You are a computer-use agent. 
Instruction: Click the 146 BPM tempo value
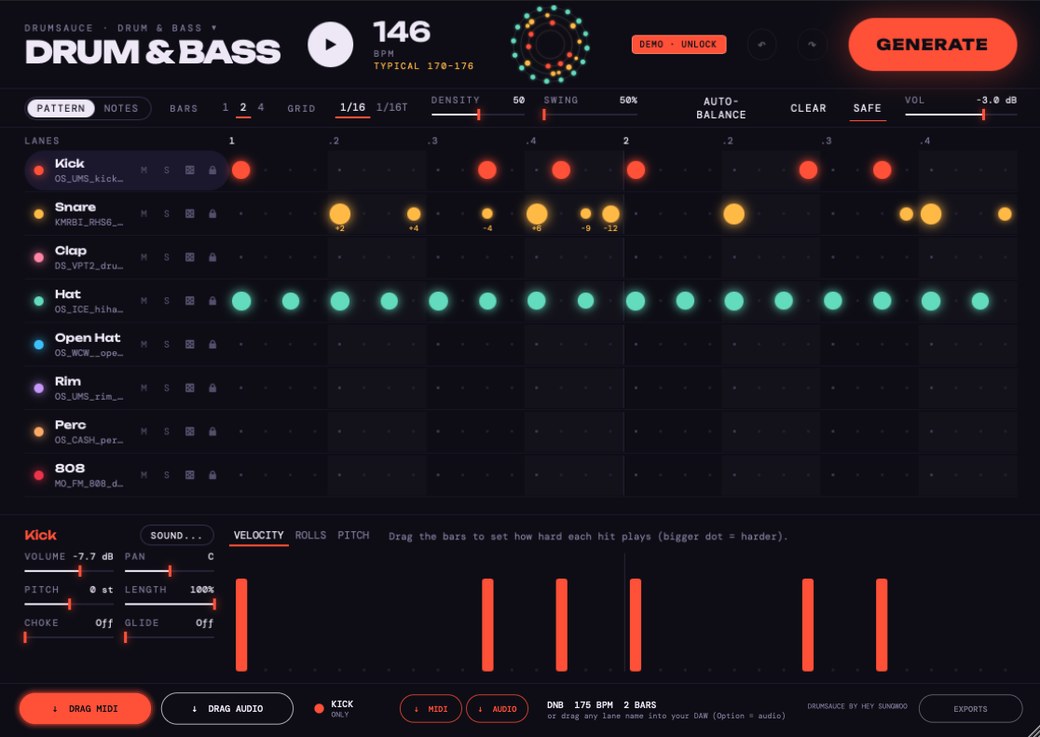click(402, 32)
